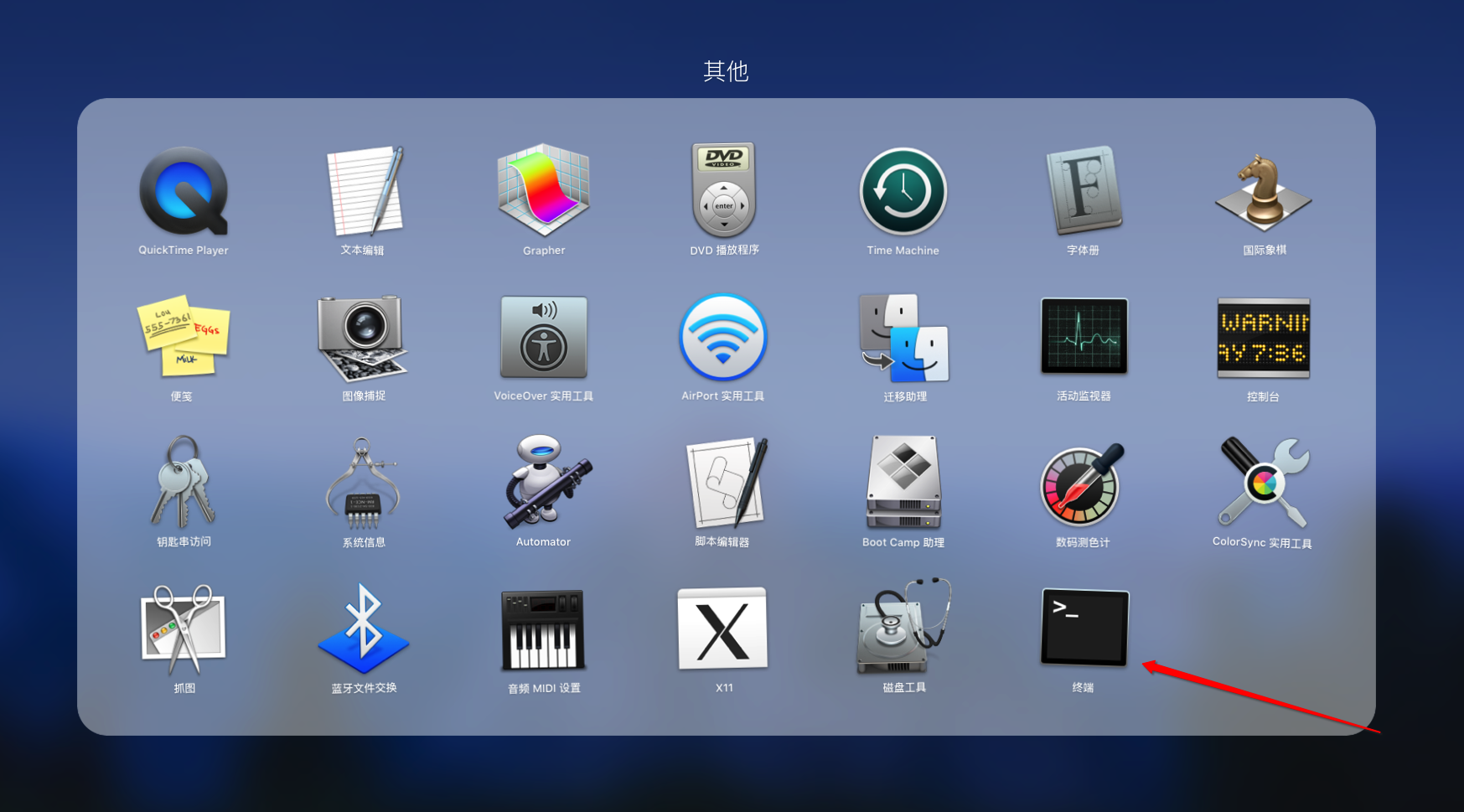
Task: Launch 脚本编辑器 Script Editor icon
Action: coord(726,482)
